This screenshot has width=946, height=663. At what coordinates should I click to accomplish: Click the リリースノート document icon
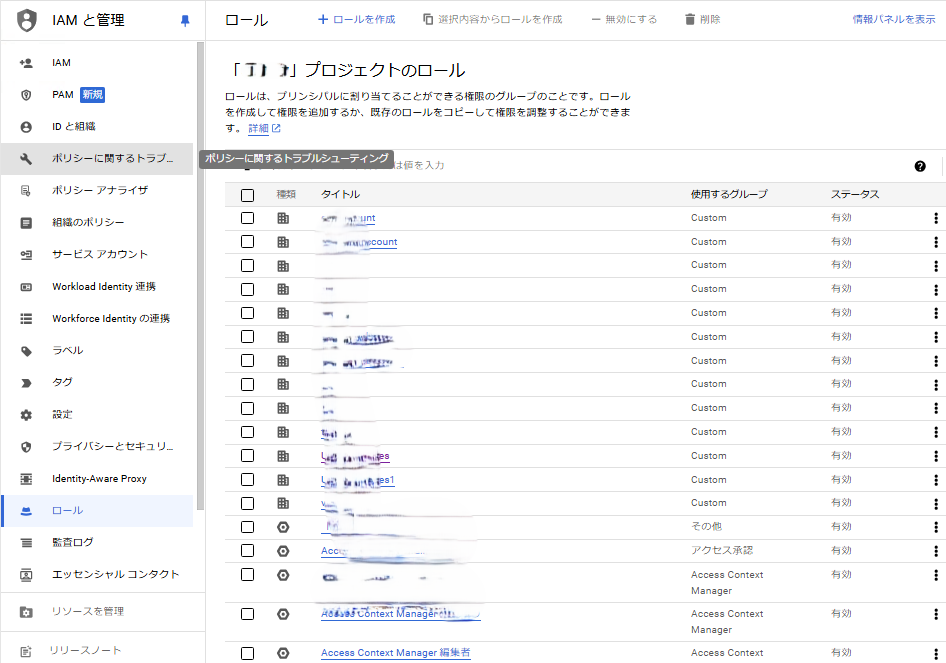tap(26, 651)
